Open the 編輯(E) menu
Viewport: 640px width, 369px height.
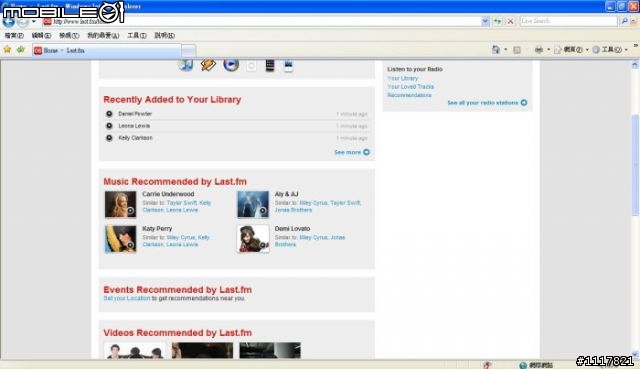coord(41,36)
